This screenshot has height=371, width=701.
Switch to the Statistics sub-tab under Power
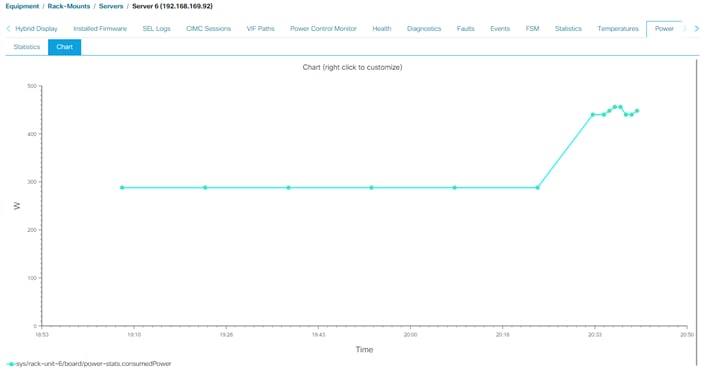pyautogui.click(x=27, y=47)
